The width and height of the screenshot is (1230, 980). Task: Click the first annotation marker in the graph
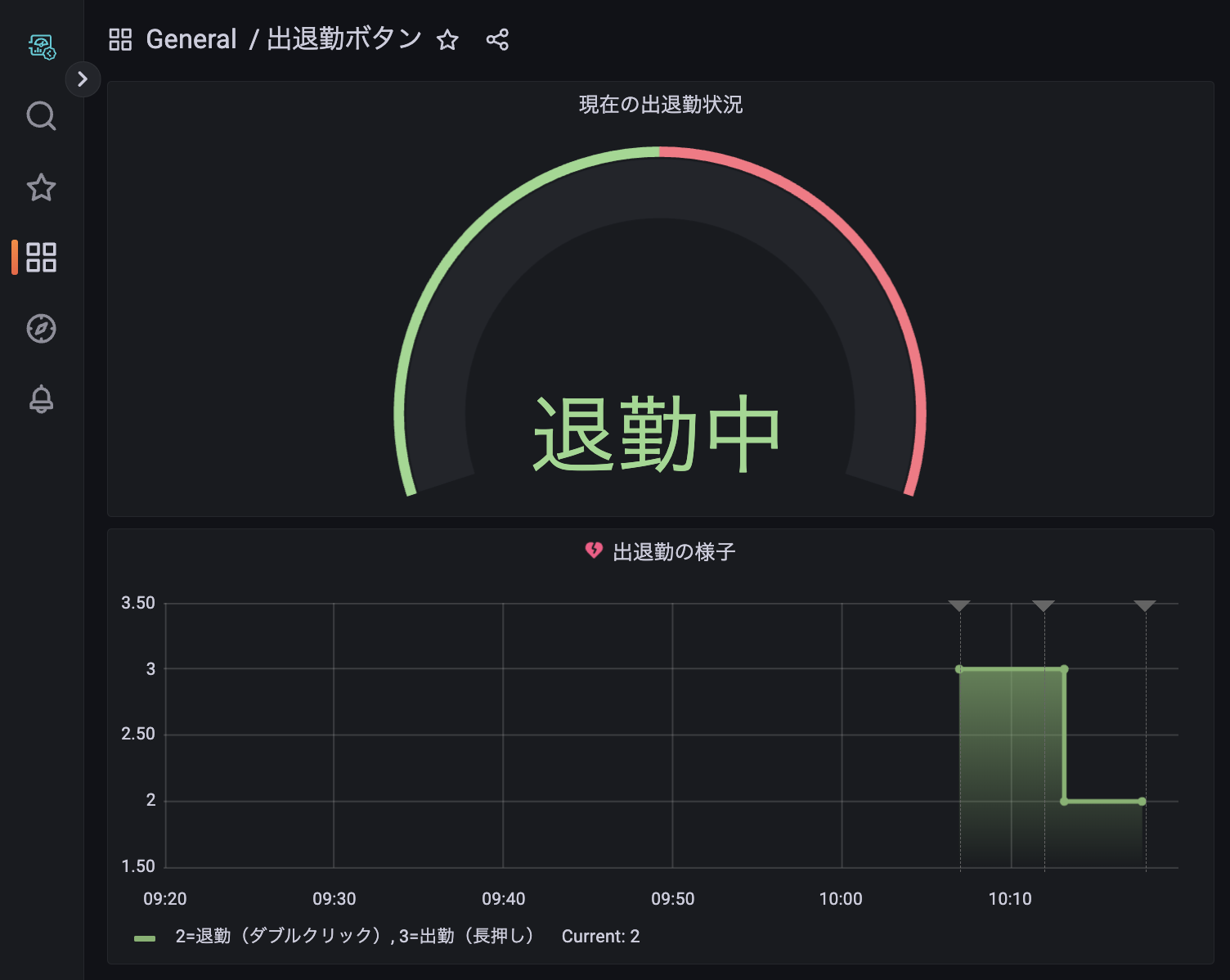959,606
